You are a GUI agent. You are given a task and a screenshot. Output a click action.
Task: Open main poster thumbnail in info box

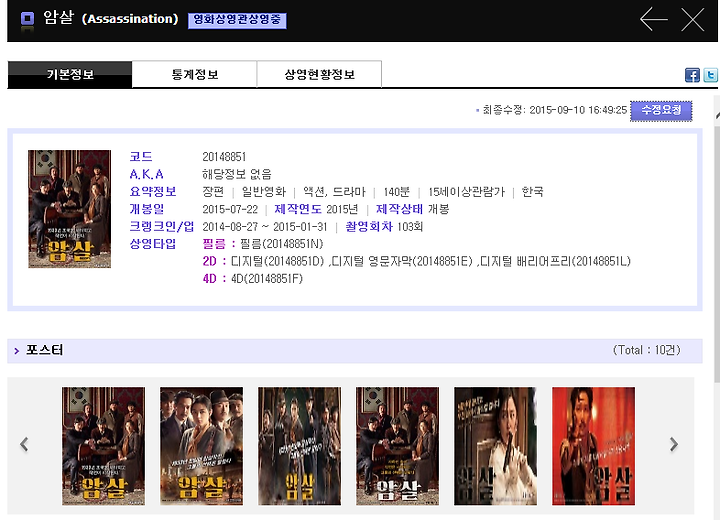point(69,209)
